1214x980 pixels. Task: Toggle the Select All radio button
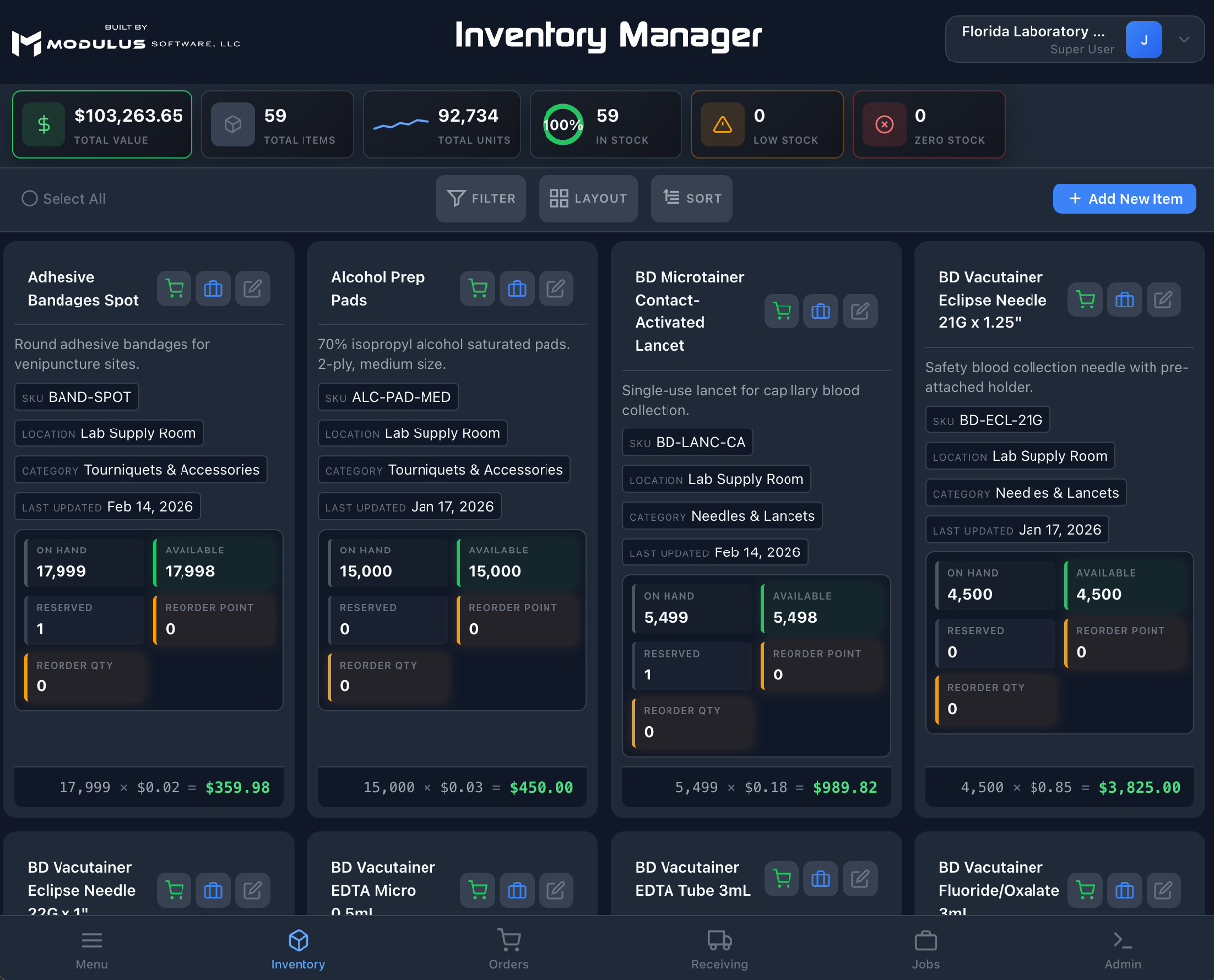point(30,199)
